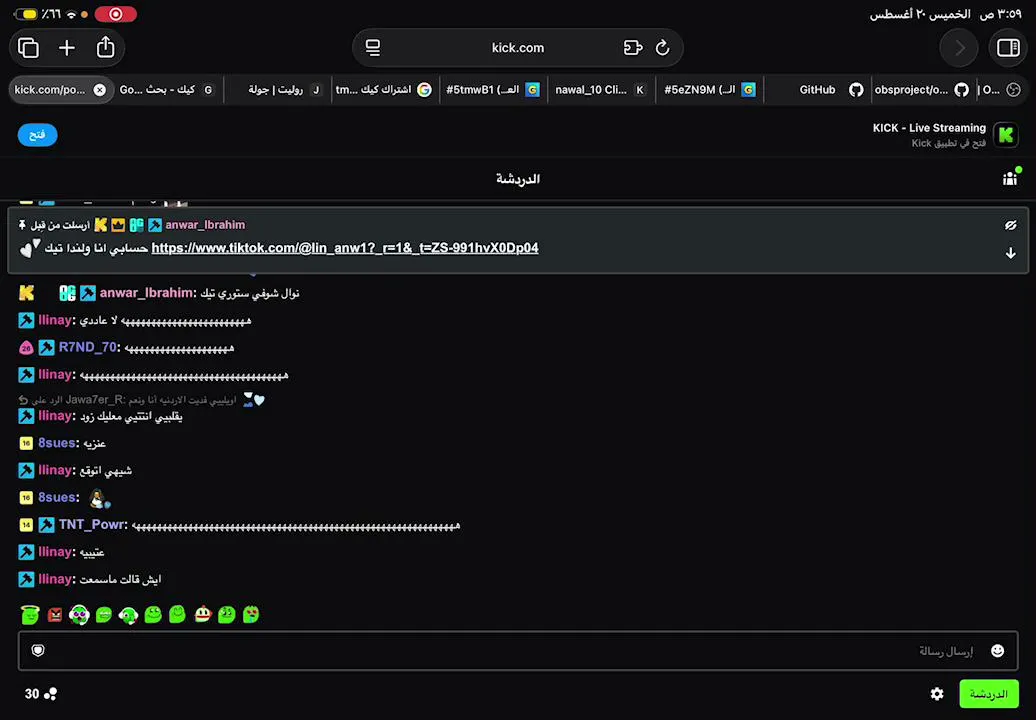Click the llinay username on ايش قالت ماسمعت

(55, 579)
